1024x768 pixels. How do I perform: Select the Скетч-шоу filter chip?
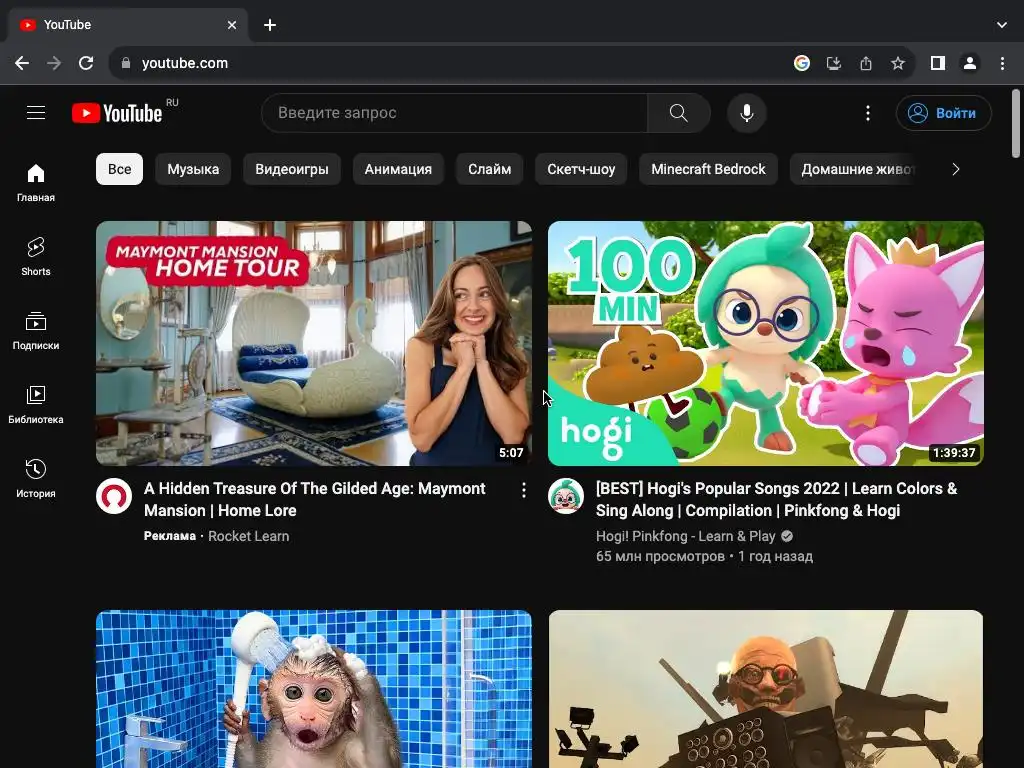[x=581, y=169]
